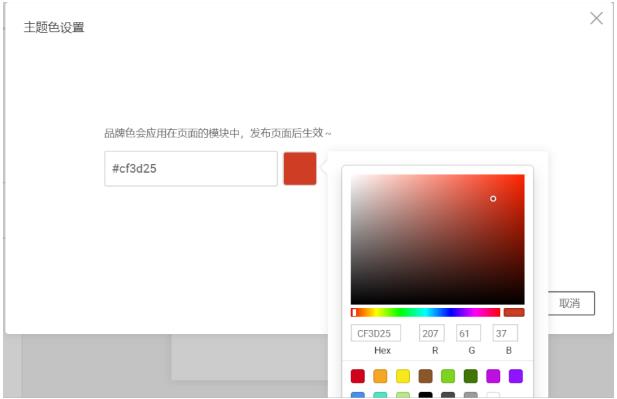The image size is (617, 399).
Task: Click the #cf3d25 color code field
Action: [191, 168]
